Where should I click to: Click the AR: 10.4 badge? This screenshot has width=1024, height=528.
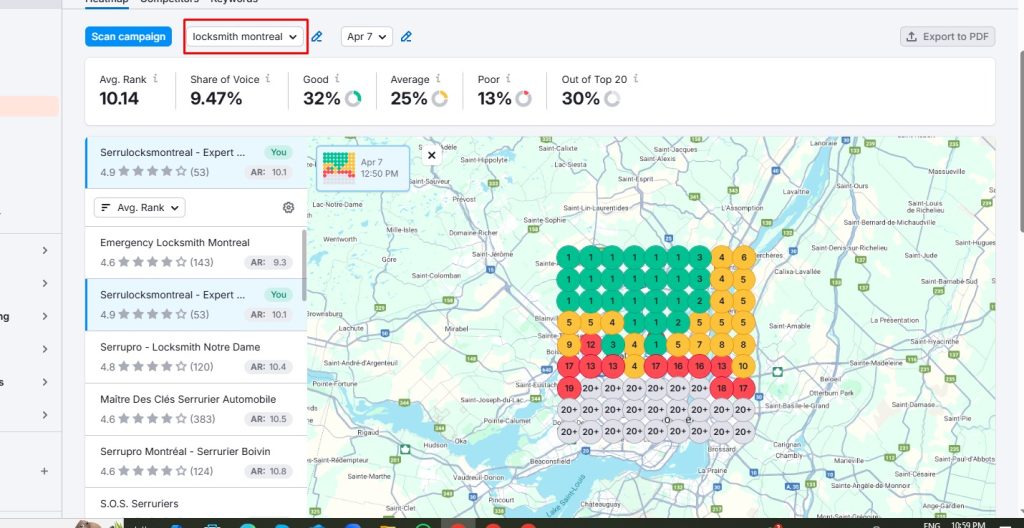(x=269, y=367)
